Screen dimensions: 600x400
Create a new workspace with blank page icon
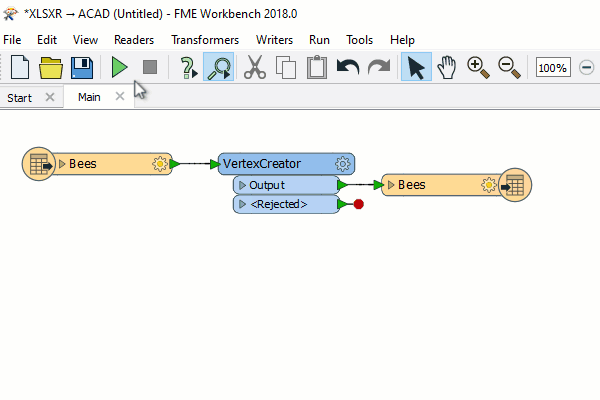pyautogui.click(x=20, y=67)
